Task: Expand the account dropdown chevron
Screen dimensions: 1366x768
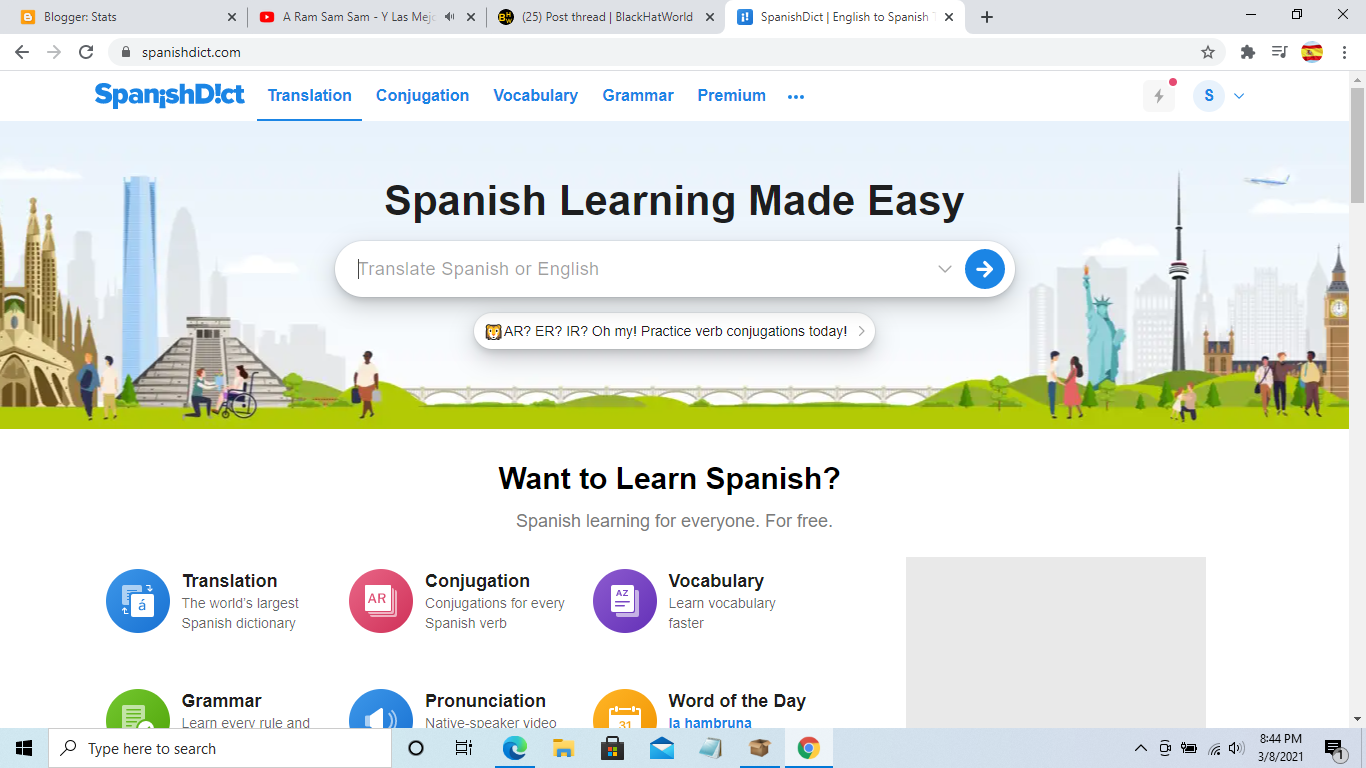Action: pos(1239,96)
